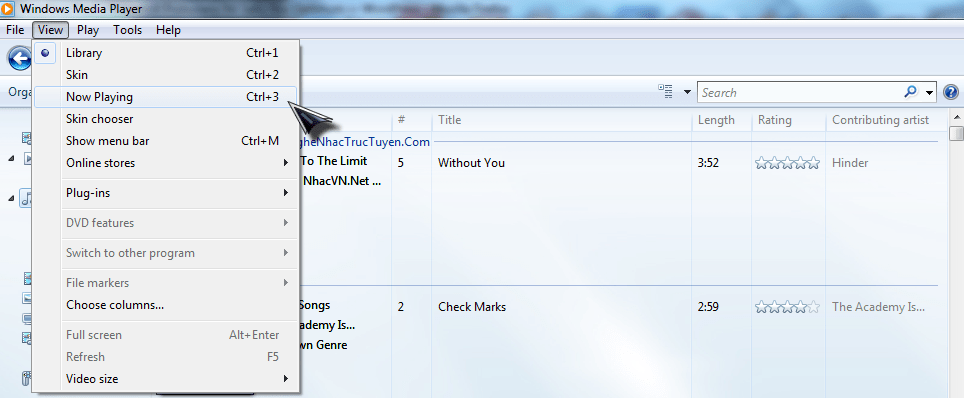Open the Play menu
Screen dimensions: 964x398
click(88, 30)
